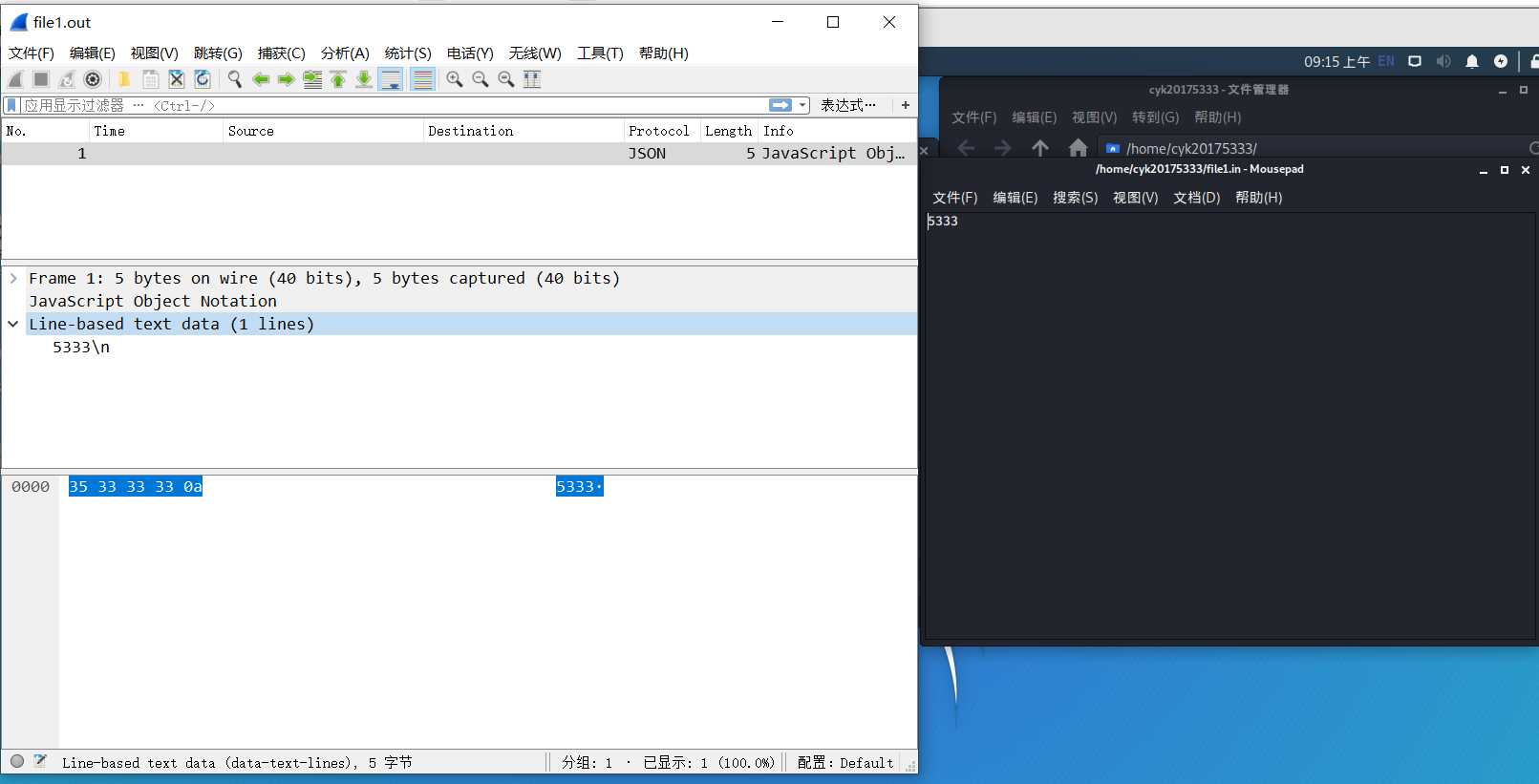Open the 表达式 expression builder

click(847, 105)
